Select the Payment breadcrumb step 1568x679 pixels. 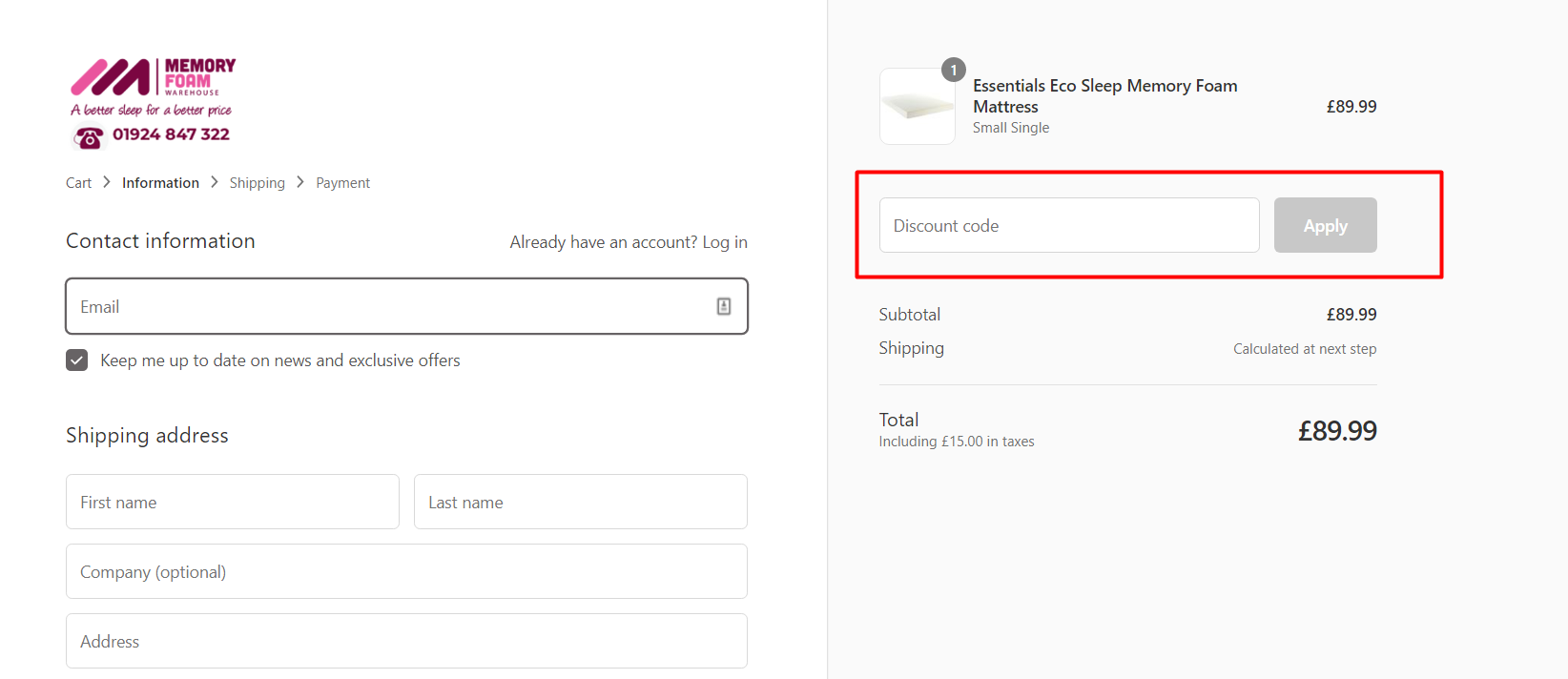click(x=342, y=183)
